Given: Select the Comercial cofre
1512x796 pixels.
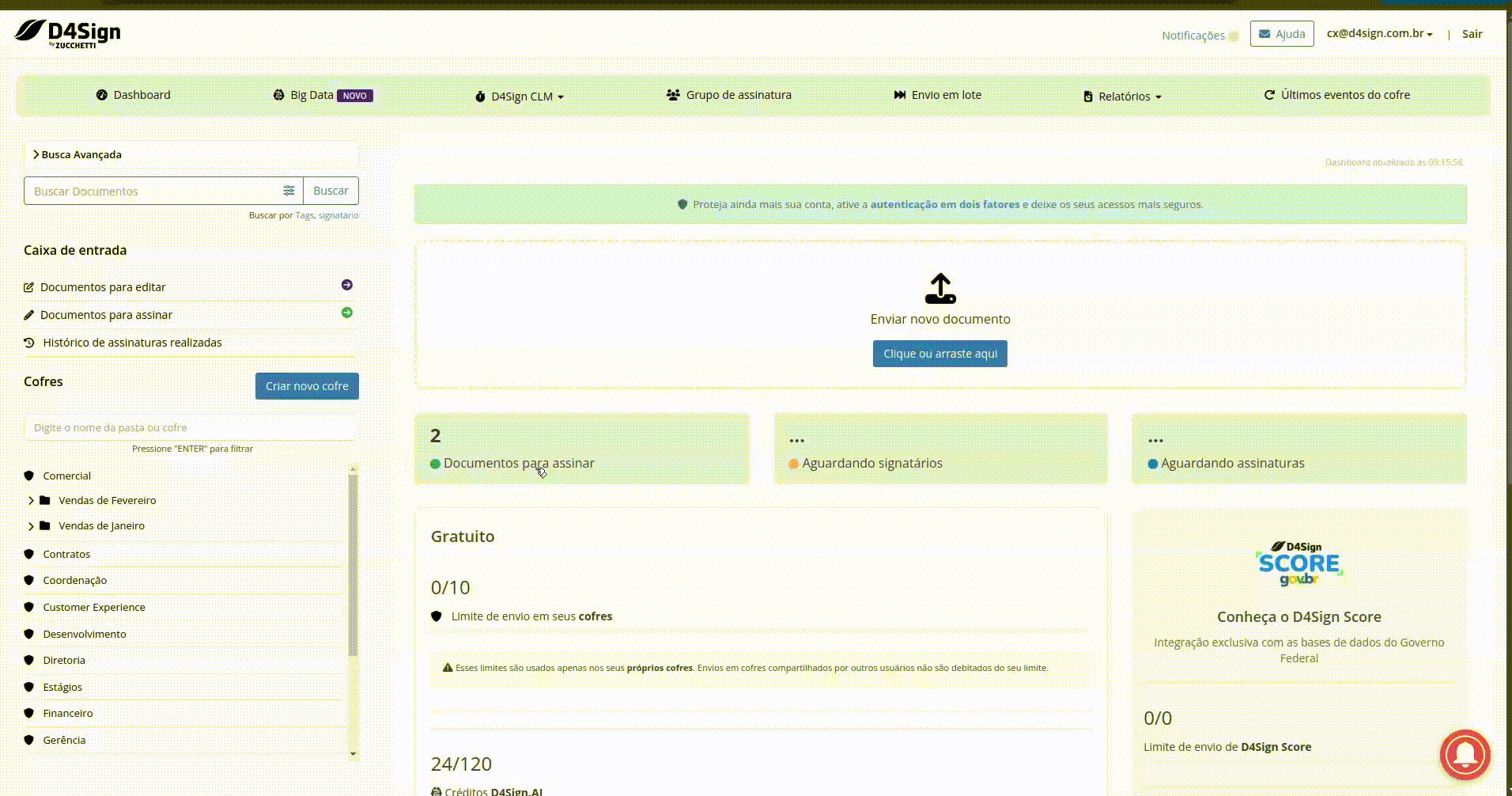Looking at the screenshot, I should (x=66, y=476).
